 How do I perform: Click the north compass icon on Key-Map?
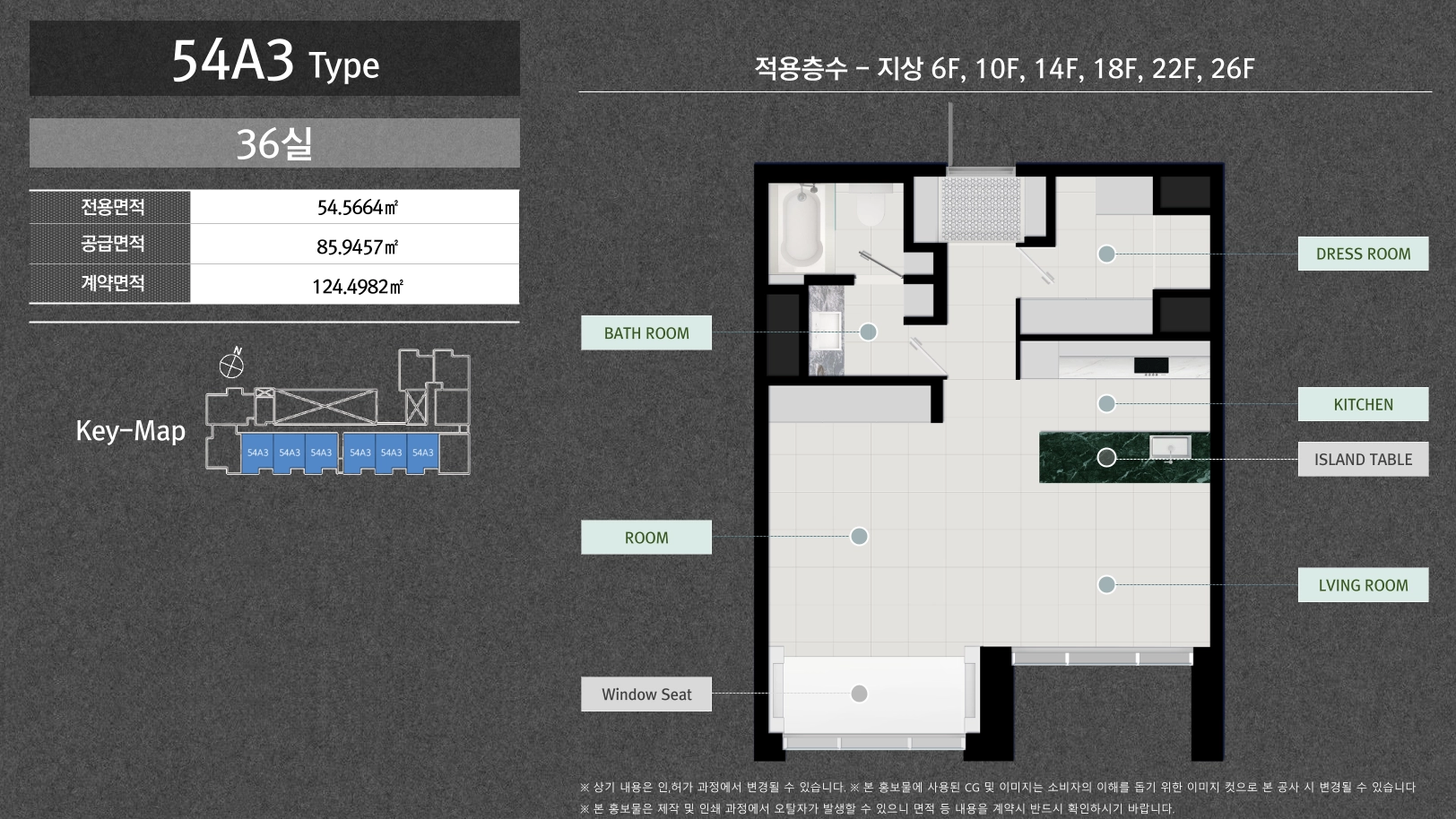click(x=231, y=364)
